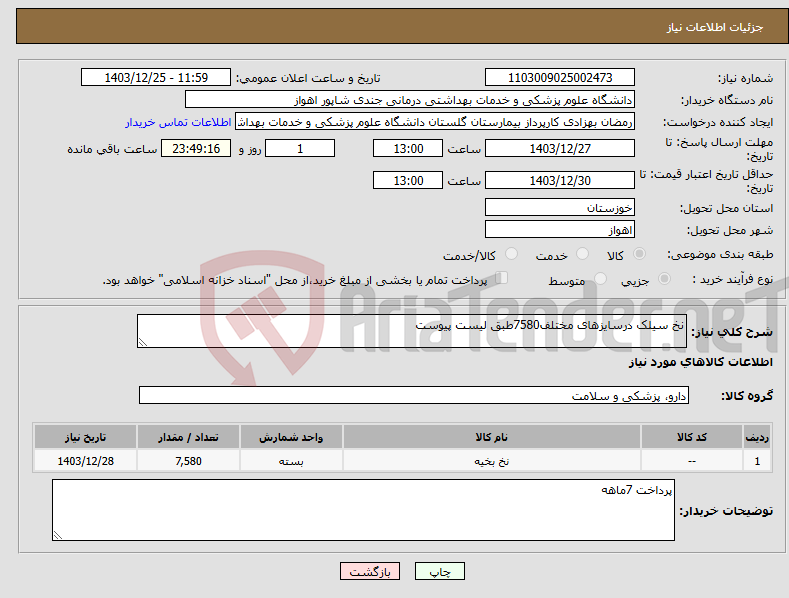Click the response deadline date 1403/12/27
This screenshot has width=789, height=598.
point(560,148)
